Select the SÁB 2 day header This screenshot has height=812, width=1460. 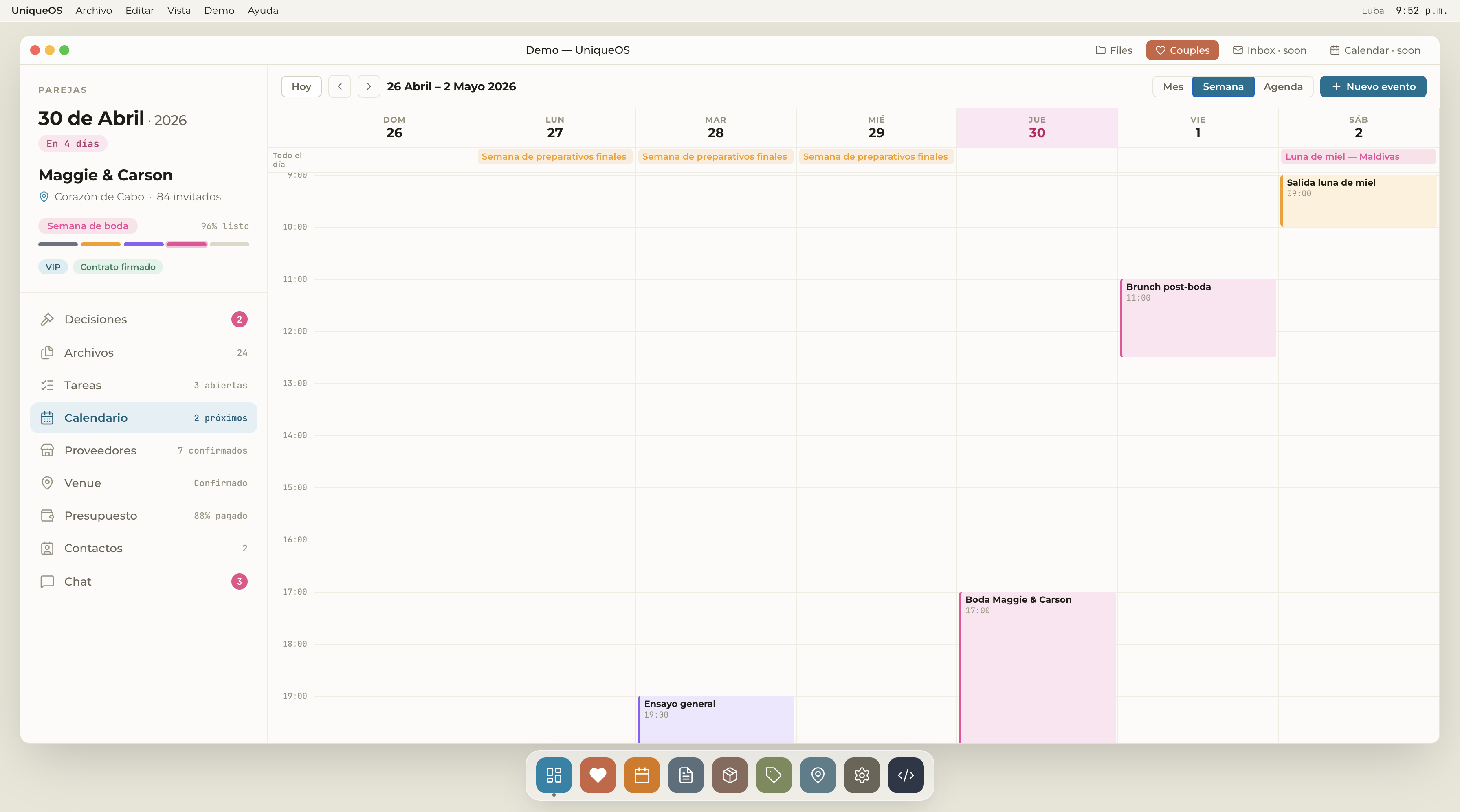click(x=1358, y=127)
